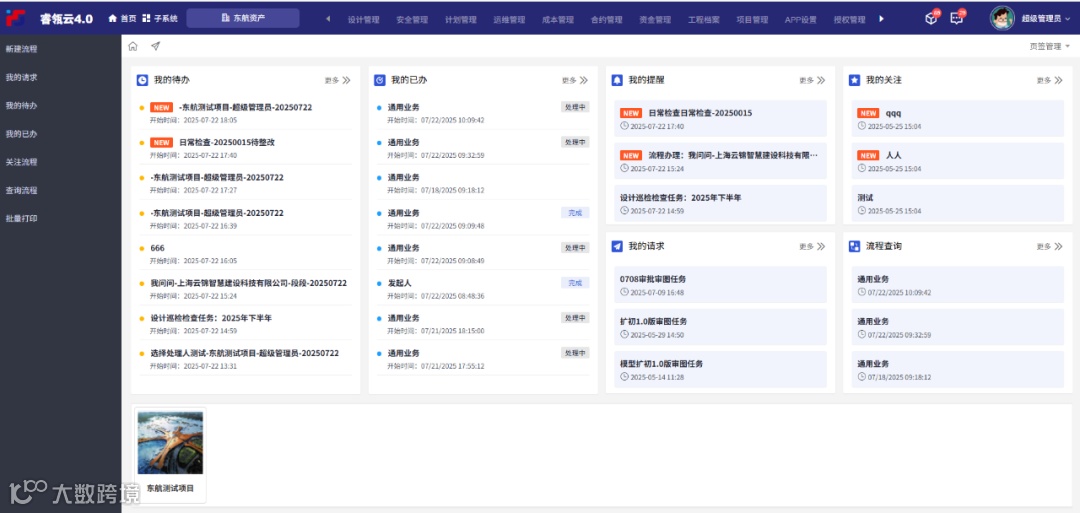Click the user avatar picture

point(1002,19)
